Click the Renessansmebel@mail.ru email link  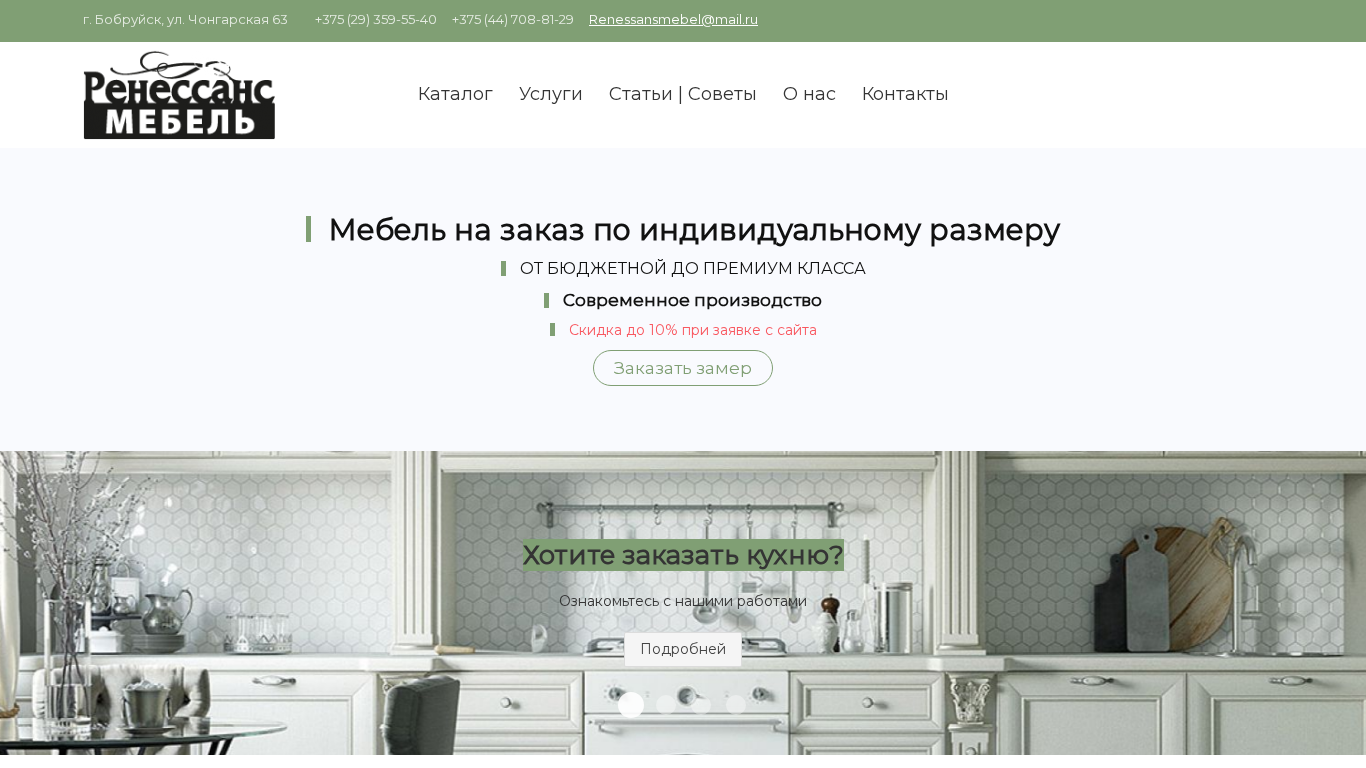(x=673, y=20)
